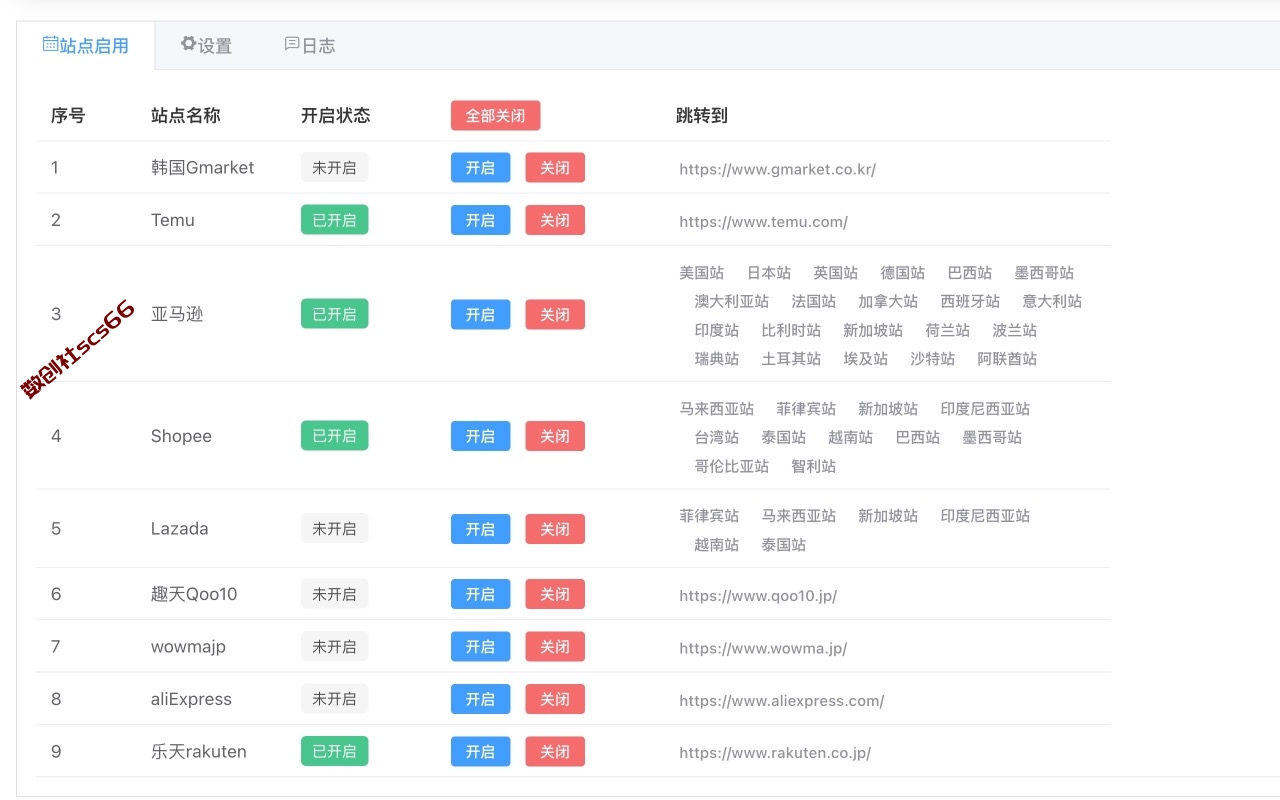Go to Amazon 德国站
1280x800 pixels.
point(903,273)
